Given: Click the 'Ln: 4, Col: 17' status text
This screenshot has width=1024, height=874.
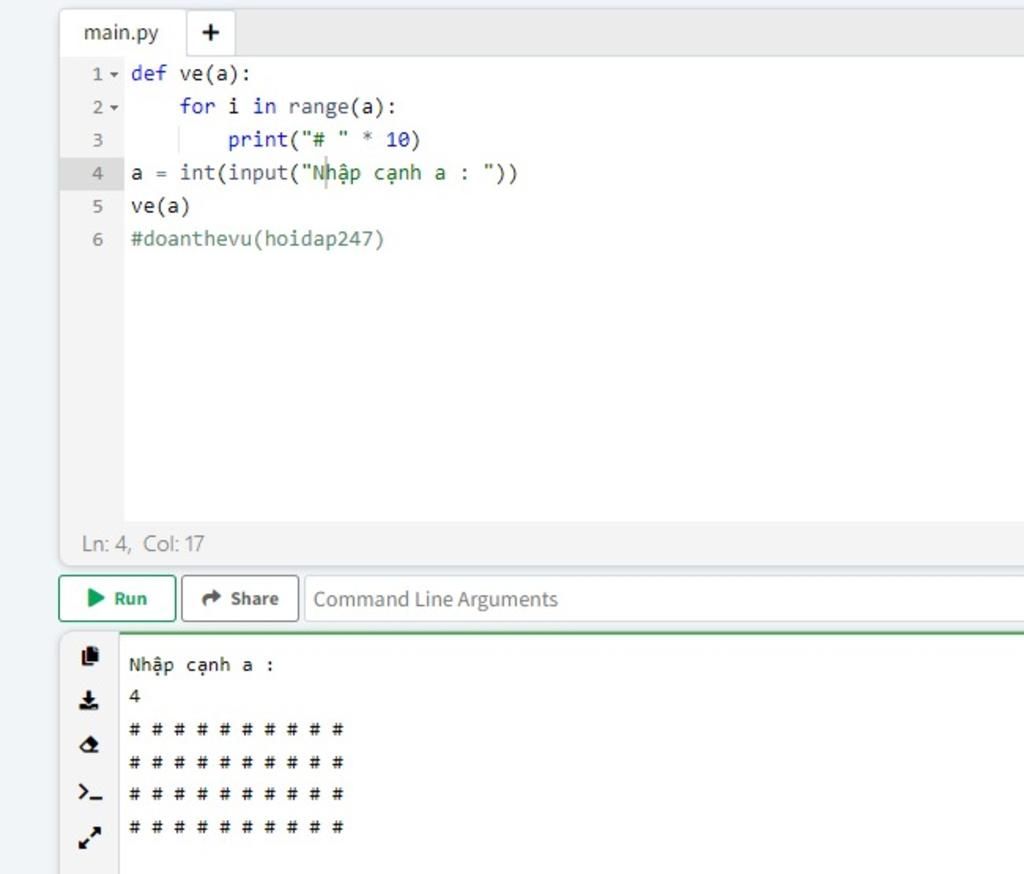Looking at the screenshot, I should point(143,543).
